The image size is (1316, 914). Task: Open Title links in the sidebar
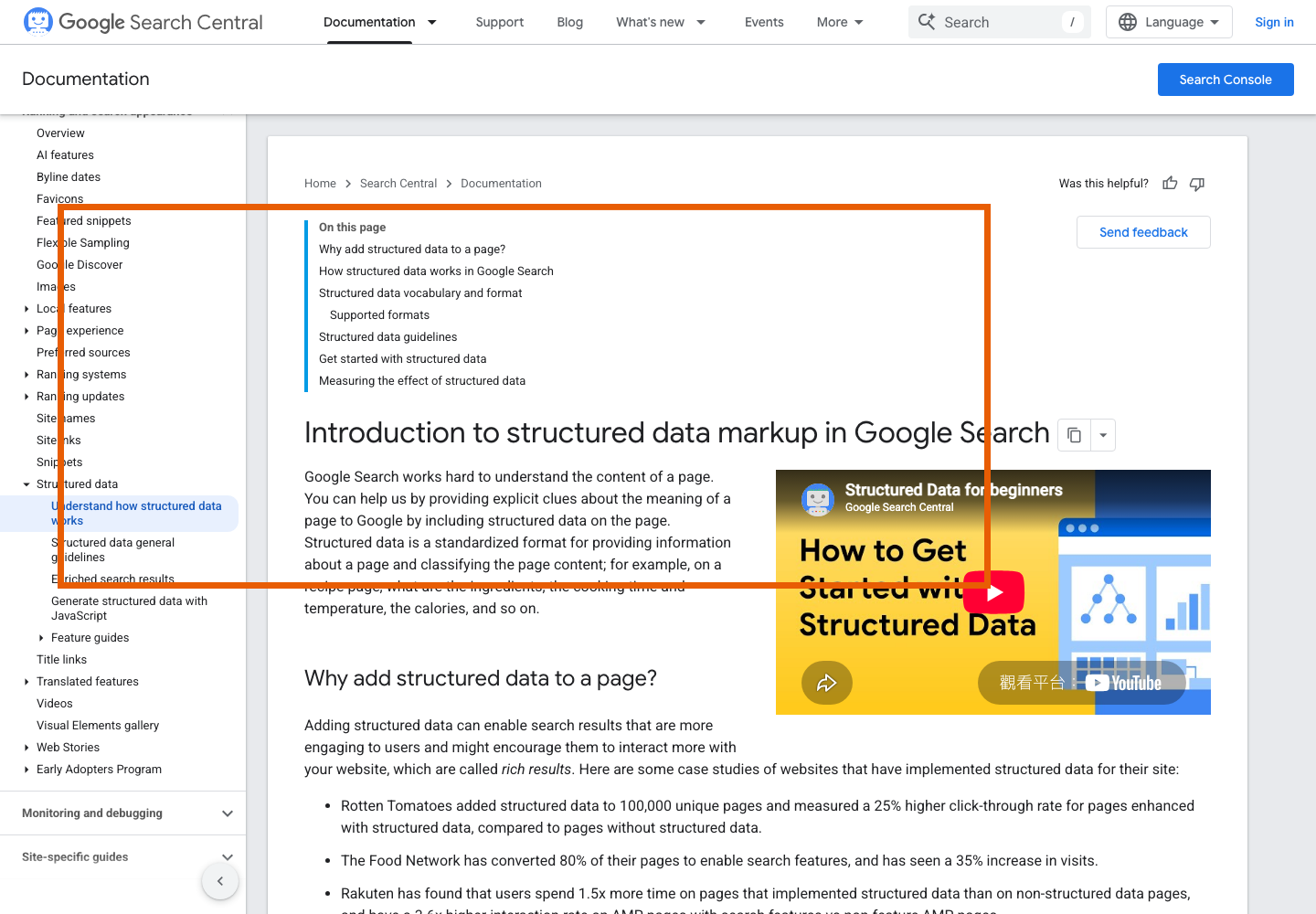pyautogui.click(x=61, y=660)
